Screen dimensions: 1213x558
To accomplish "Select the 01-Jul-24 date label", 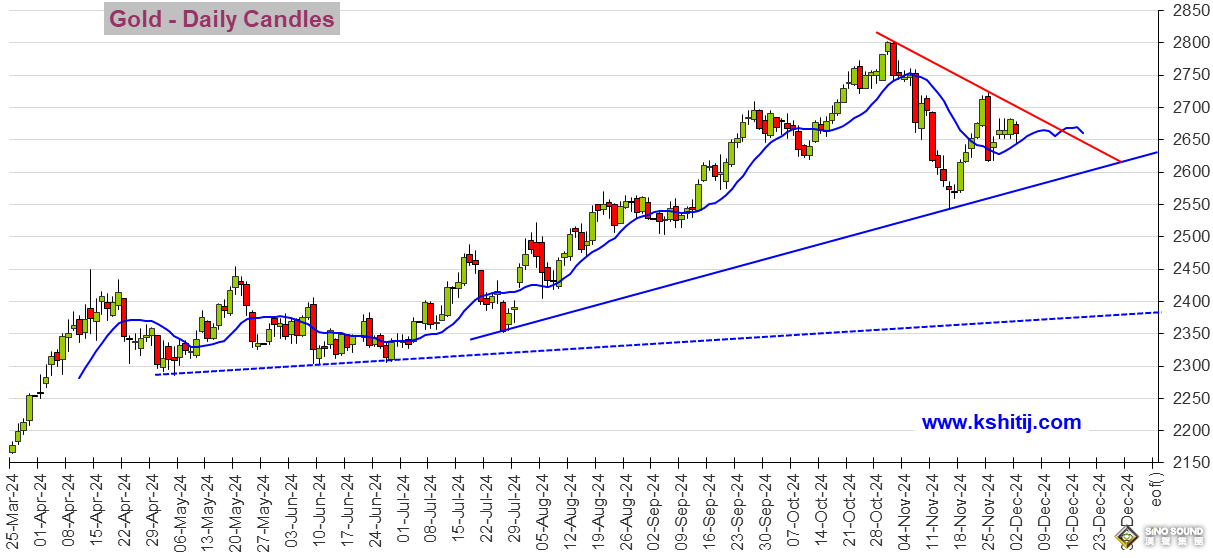I will (x=400, y=512).
